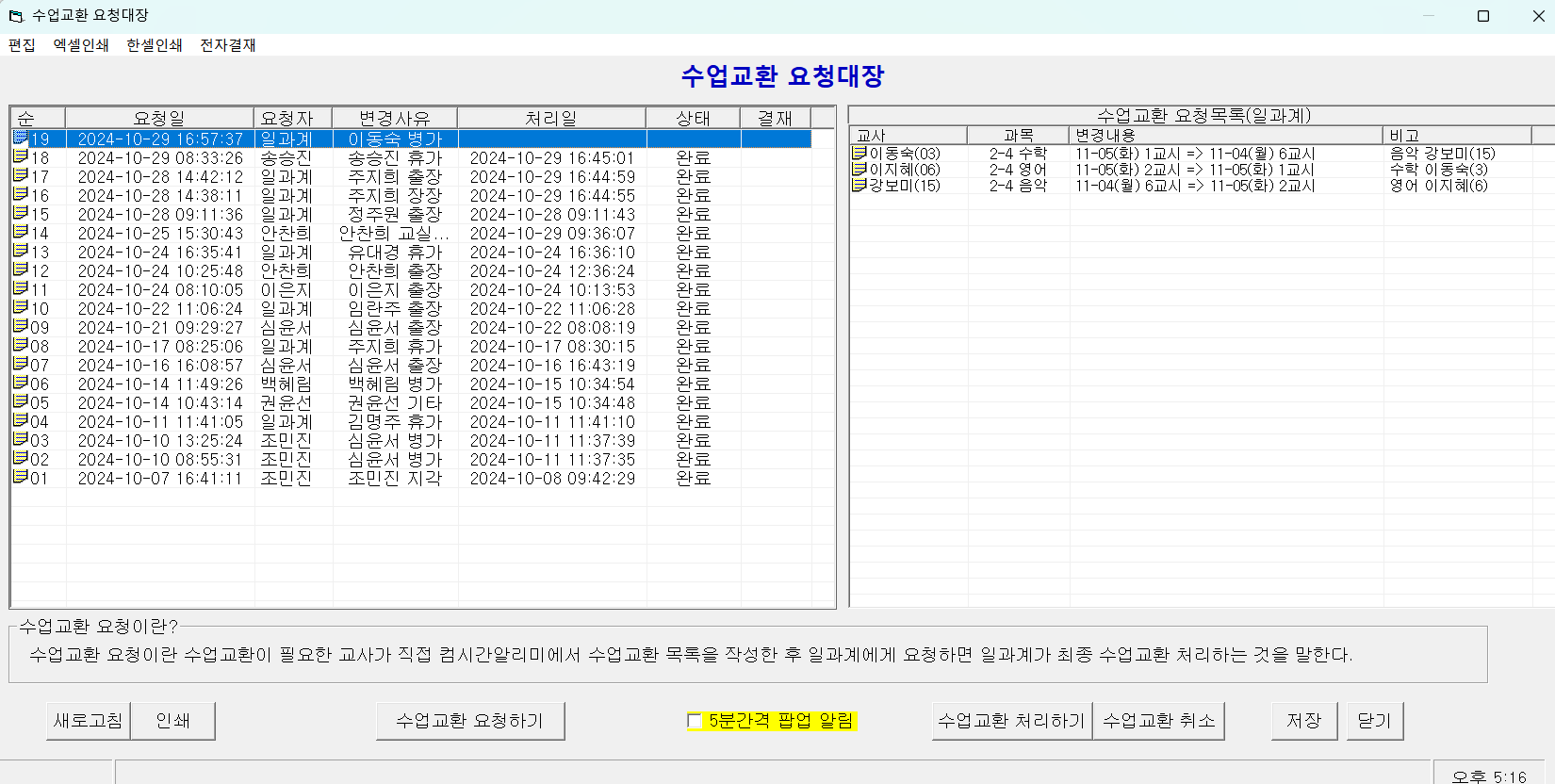Sort by the 처리일 column header

(551, 118)
